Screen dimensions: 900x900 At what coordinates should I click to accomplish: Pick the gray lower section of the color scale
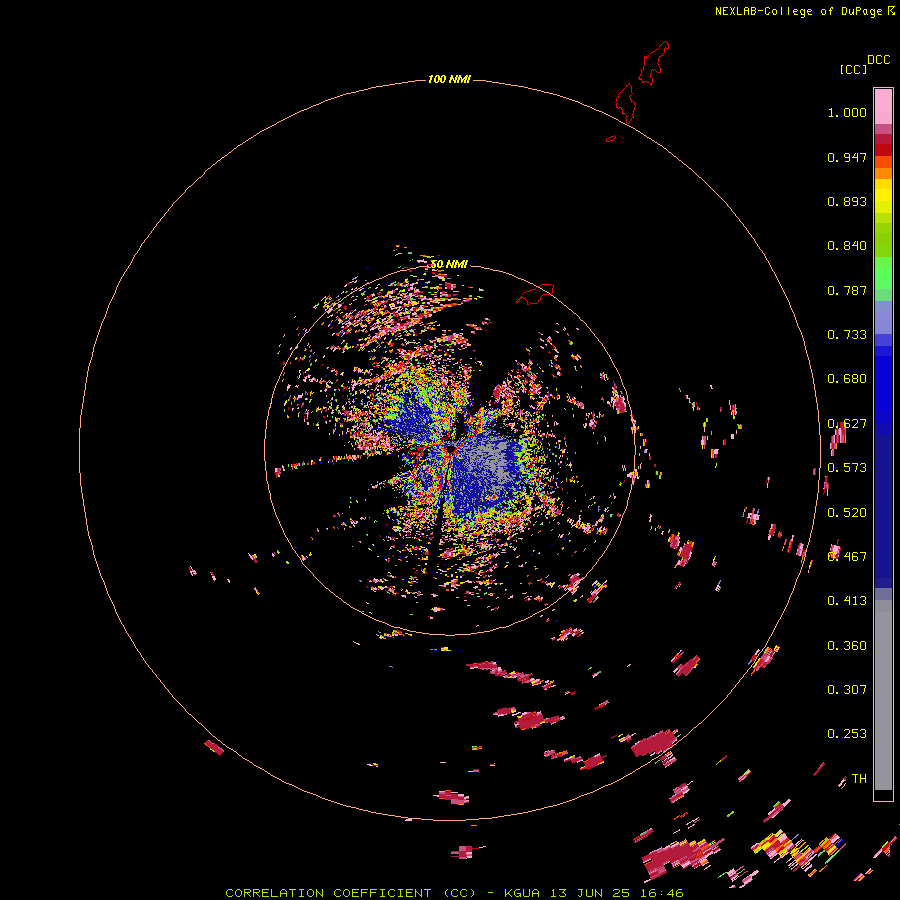click(x=883, y=695)
